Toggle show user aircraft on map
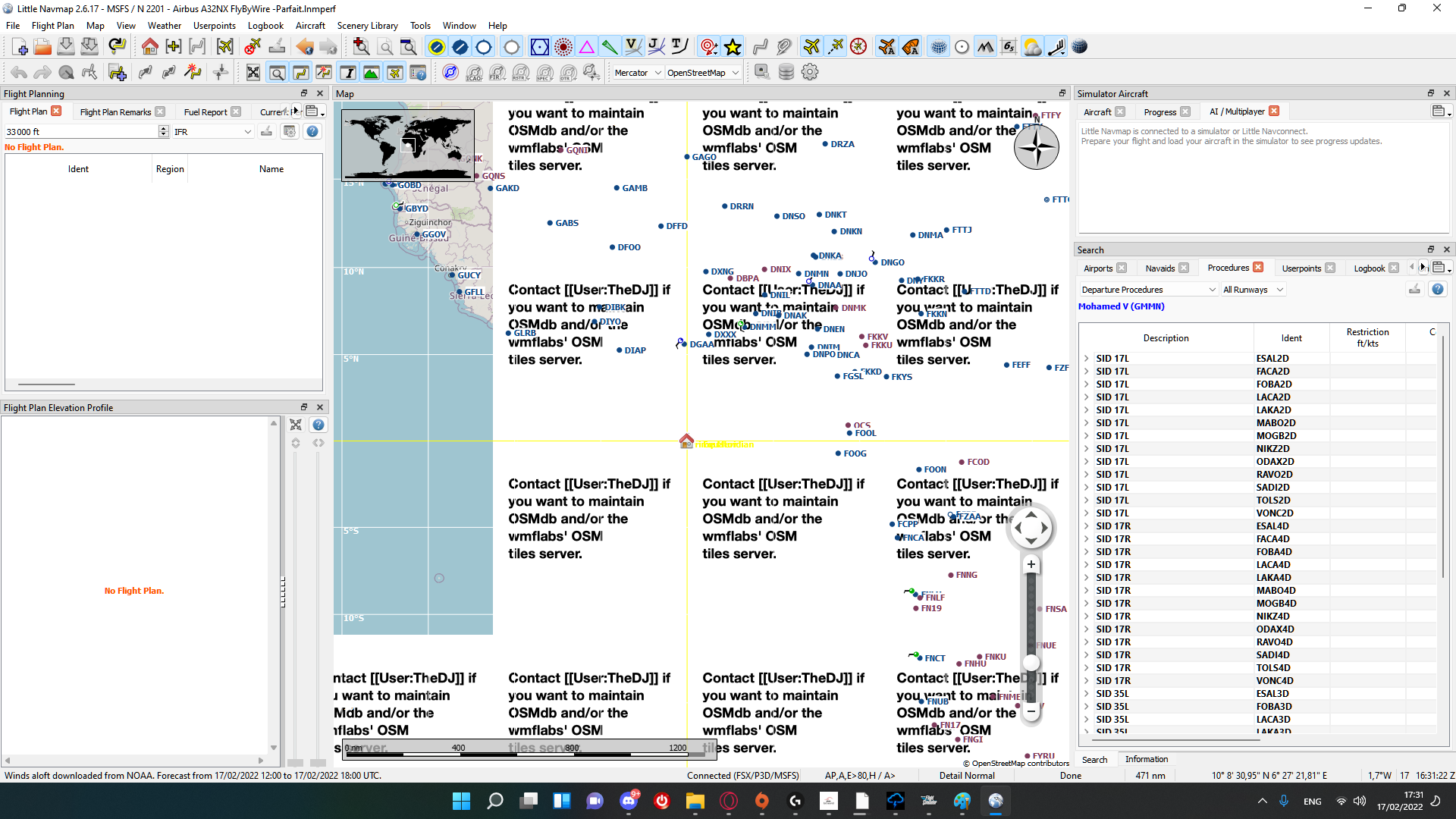Screen dimensions: 1456x819 pyautogui.click(x=811, y=47)
